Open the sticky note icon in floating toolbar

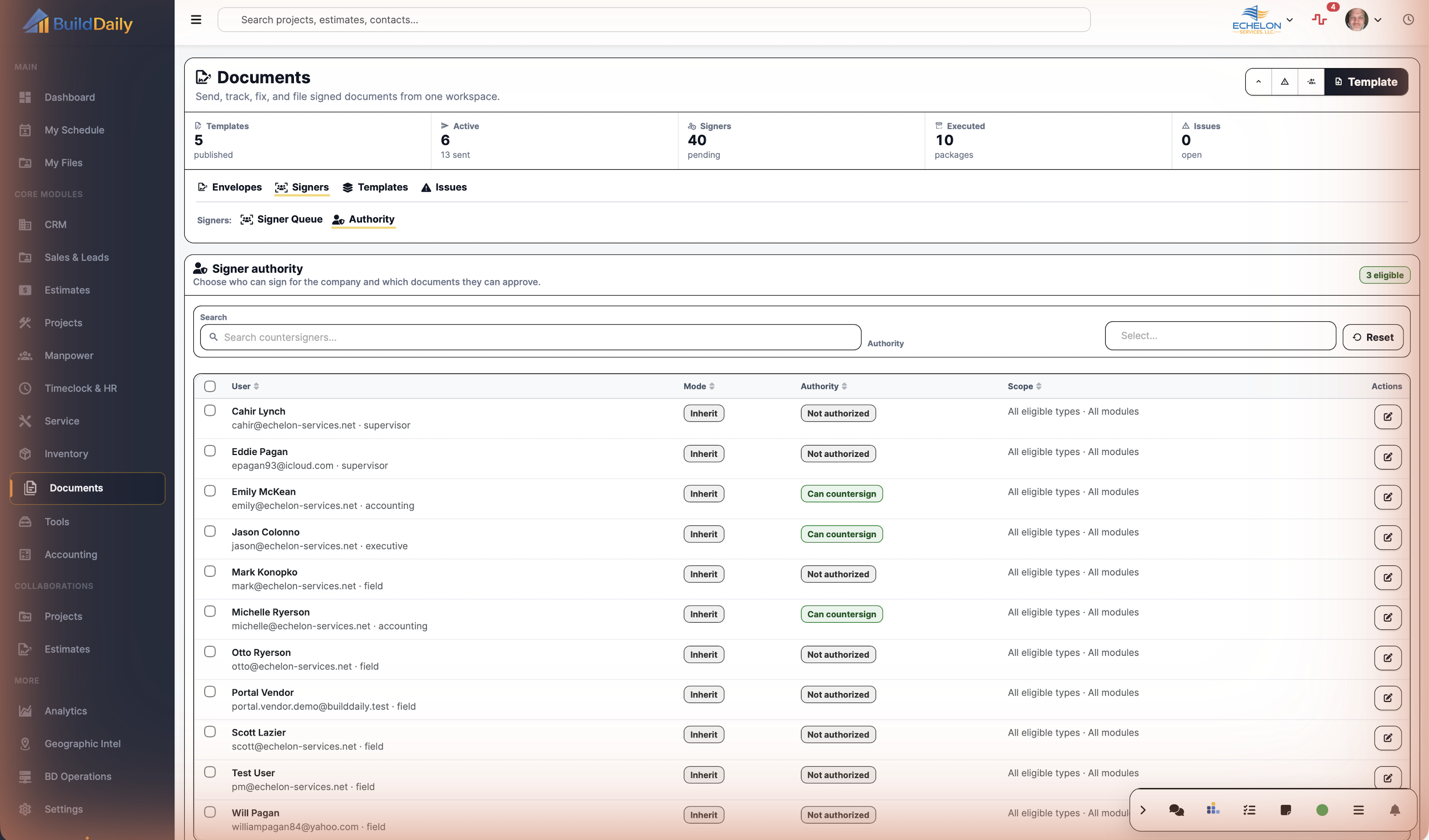click(1285, 810)
